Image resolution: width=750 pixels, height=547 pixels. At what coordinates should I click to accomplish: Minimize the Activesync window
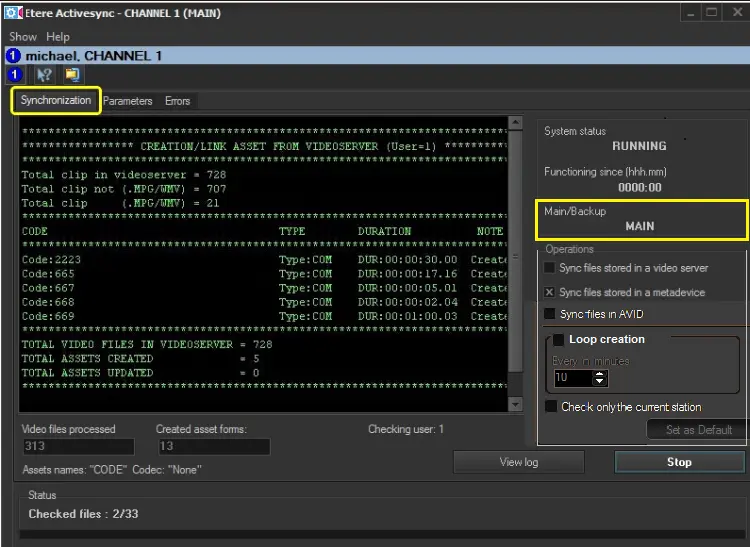[x=689, y=13]
